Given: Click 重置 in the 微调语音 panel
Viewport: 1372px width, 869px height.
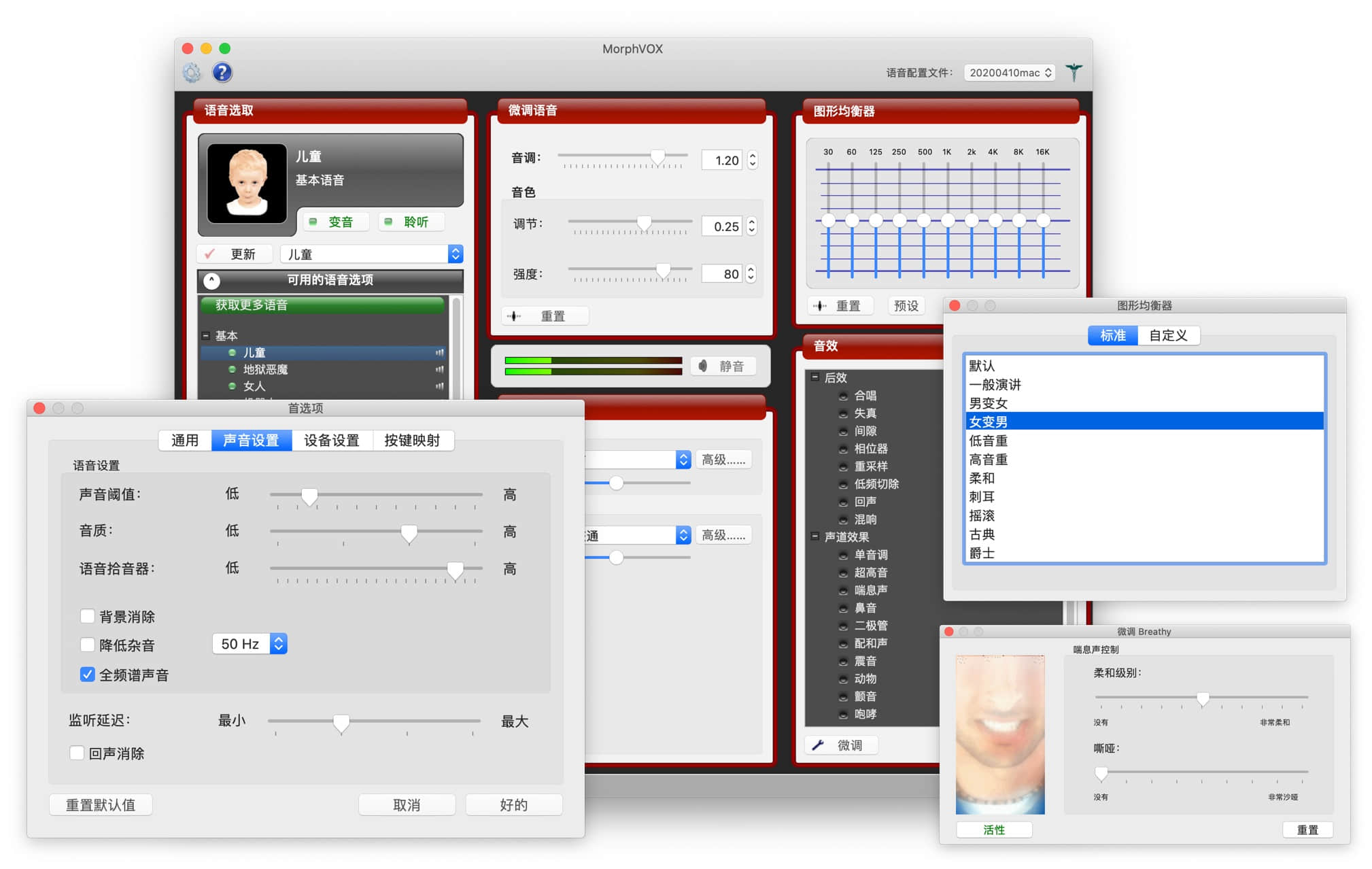Looking at the screenshot, I should pos(545,316).
